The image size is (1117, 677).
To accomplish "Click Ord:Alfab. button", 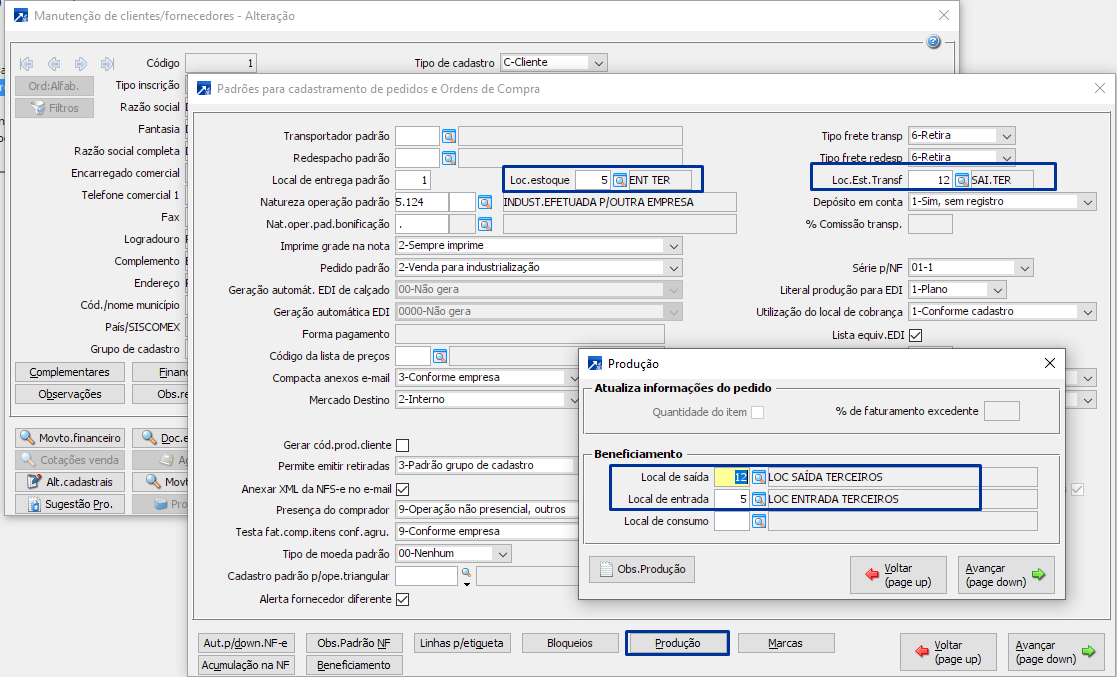I will click(x=54, y=86).
